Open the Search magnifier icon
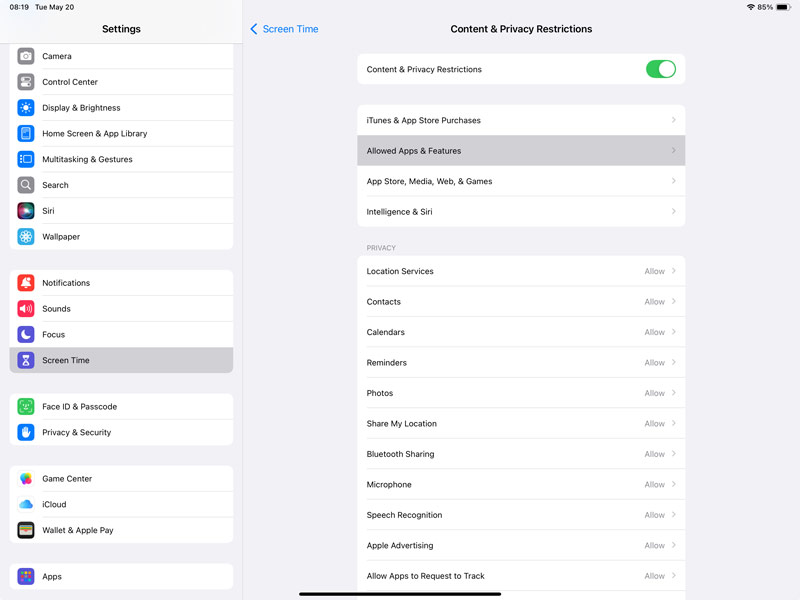The image size is (800, 600). pos(26,185)
